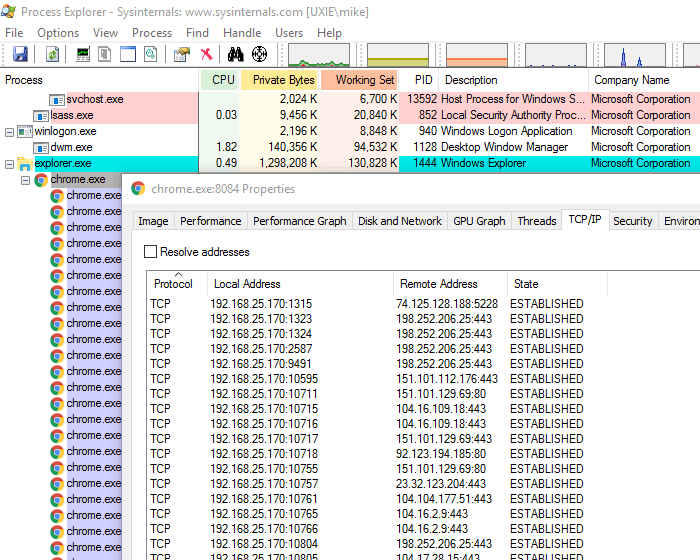Collapse the chrome.exe process tree

coord(26,180)
